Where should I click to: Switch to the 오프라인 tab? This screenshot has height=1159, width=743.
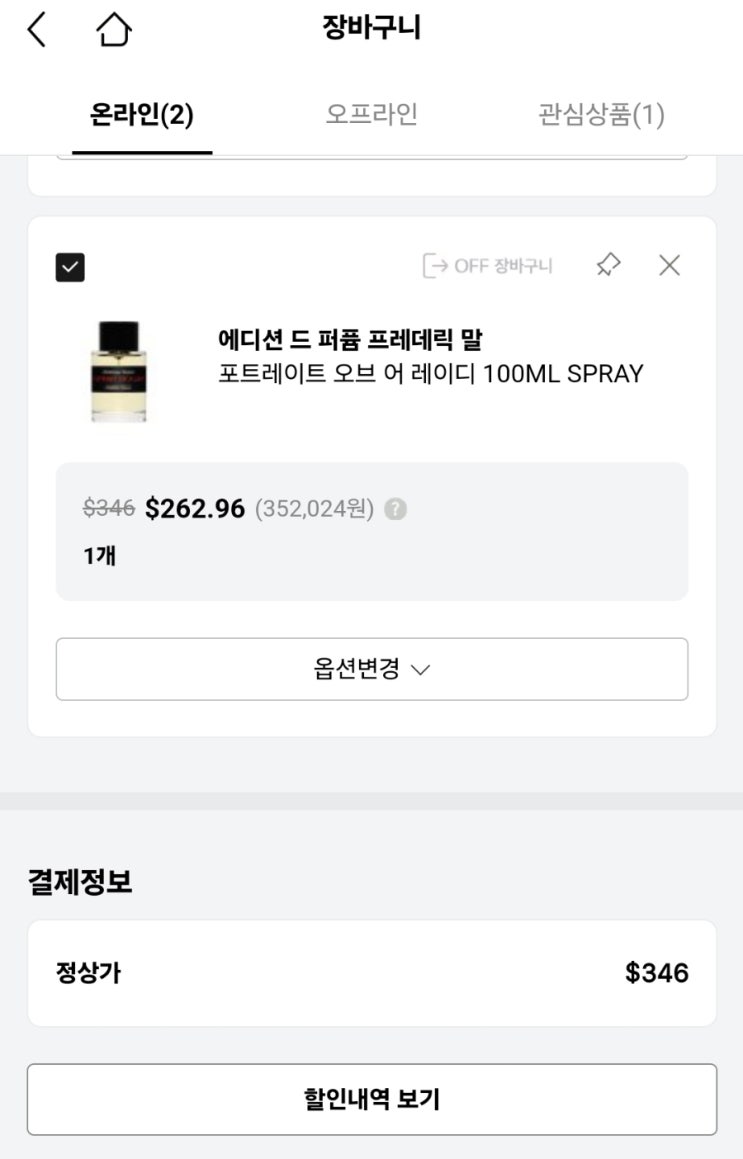click(372, 114)
